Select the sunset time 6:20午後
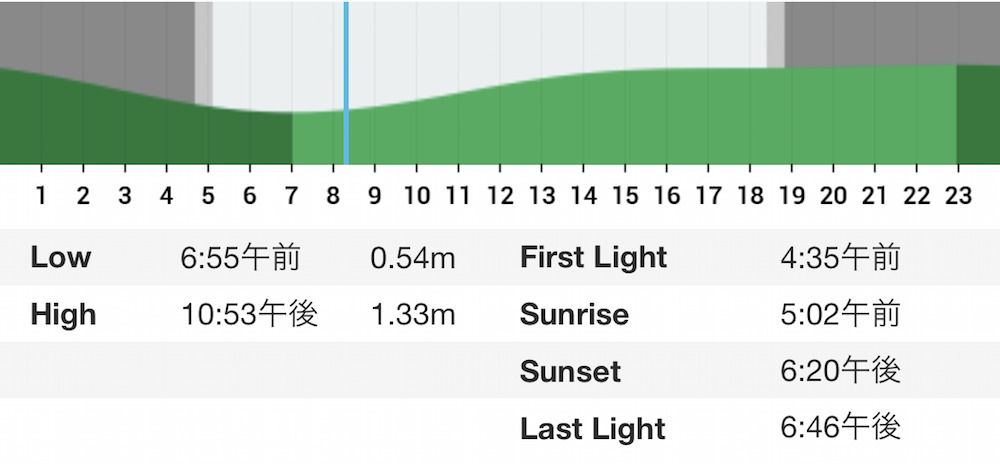Viewport: 1000px width, 464px height. point(840,373)
